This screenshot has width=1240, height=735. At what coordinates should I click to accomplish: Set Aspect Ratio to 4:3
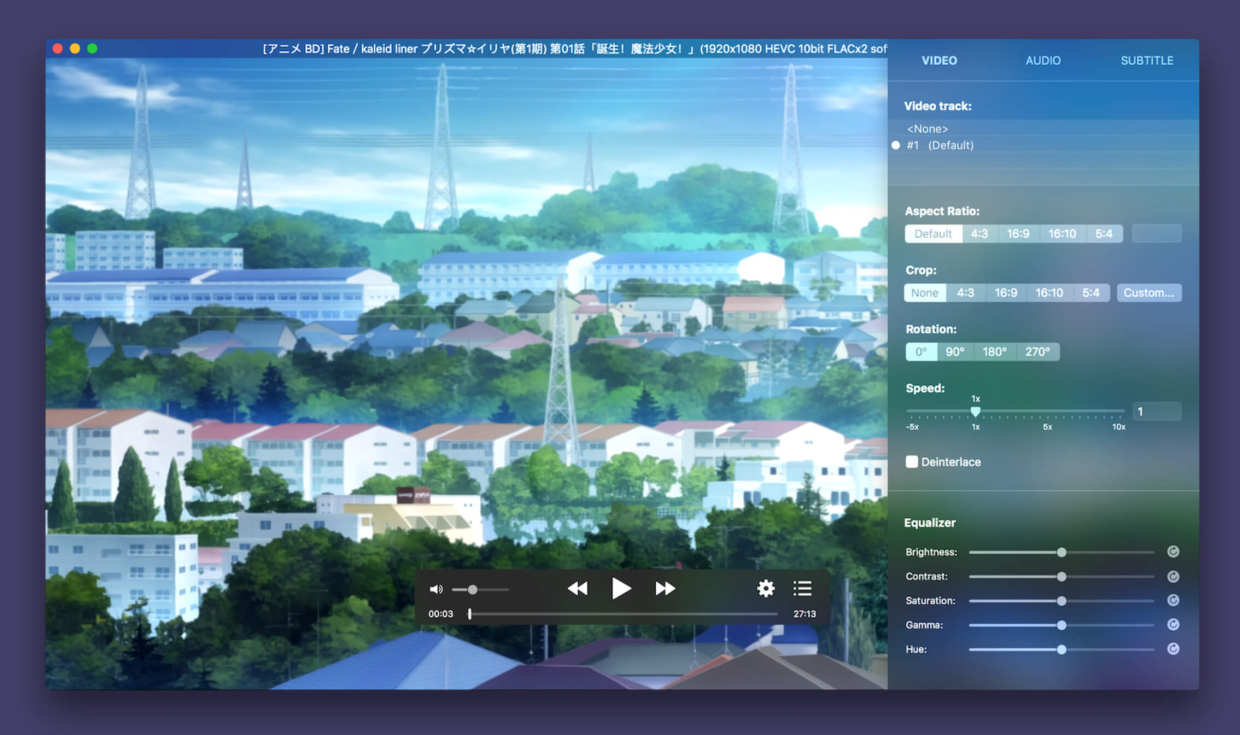coord(979,234)
